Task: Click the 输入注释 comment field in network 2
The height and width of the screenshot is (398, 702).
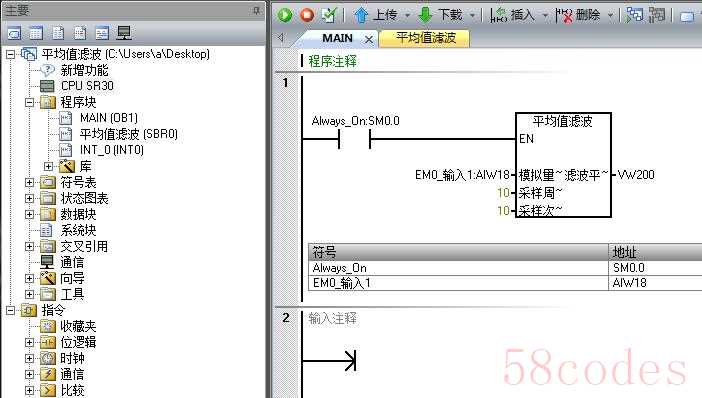Action: coord(332,318)
